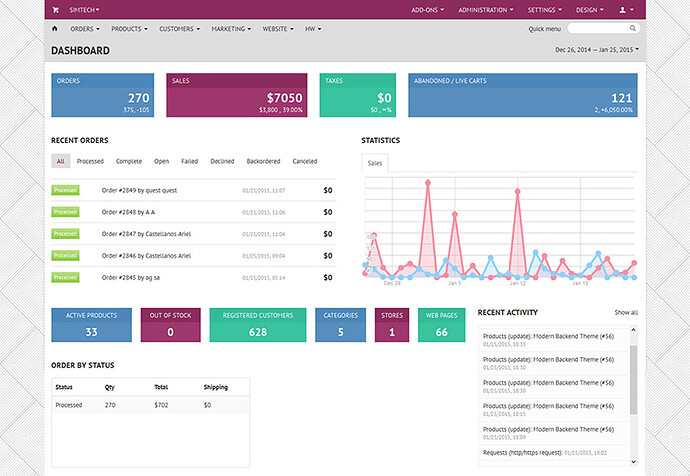Select the All orders filter tab
The image size is (690, 476).
60,161
